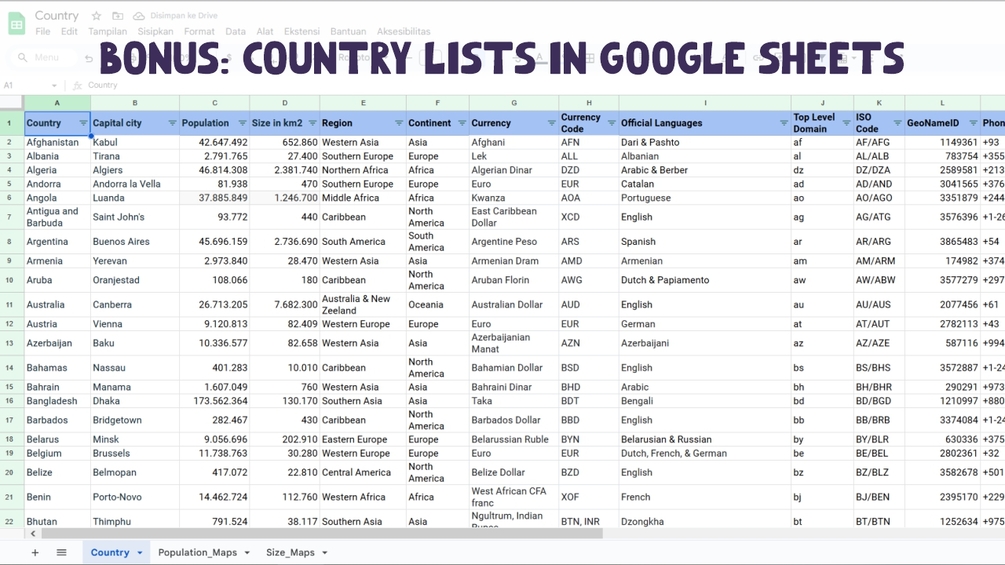Open filter icon on Currency header
Viewport: 1005px width, 565px height.
(552, 123)
